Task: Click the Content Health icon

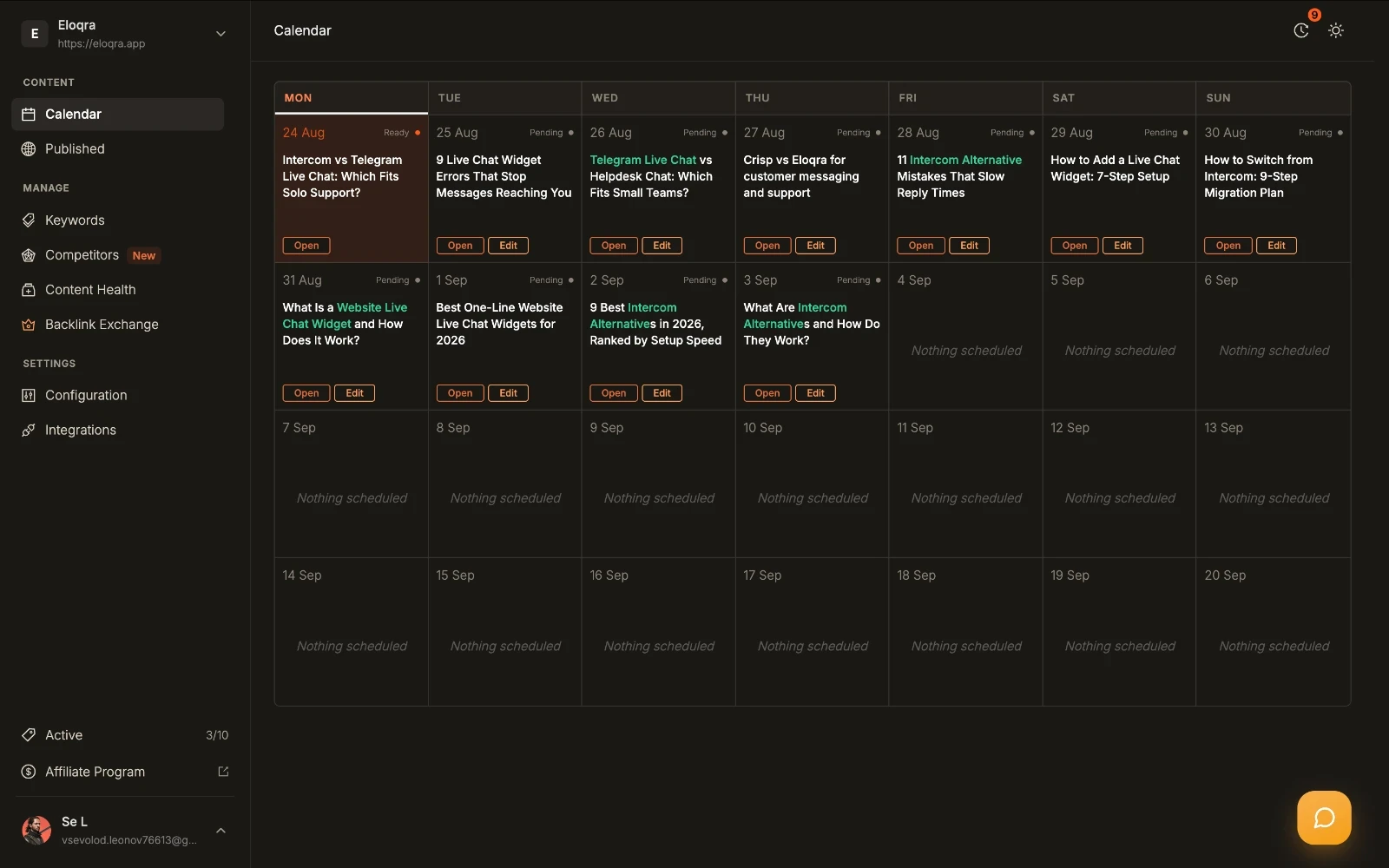Action: 29,290
